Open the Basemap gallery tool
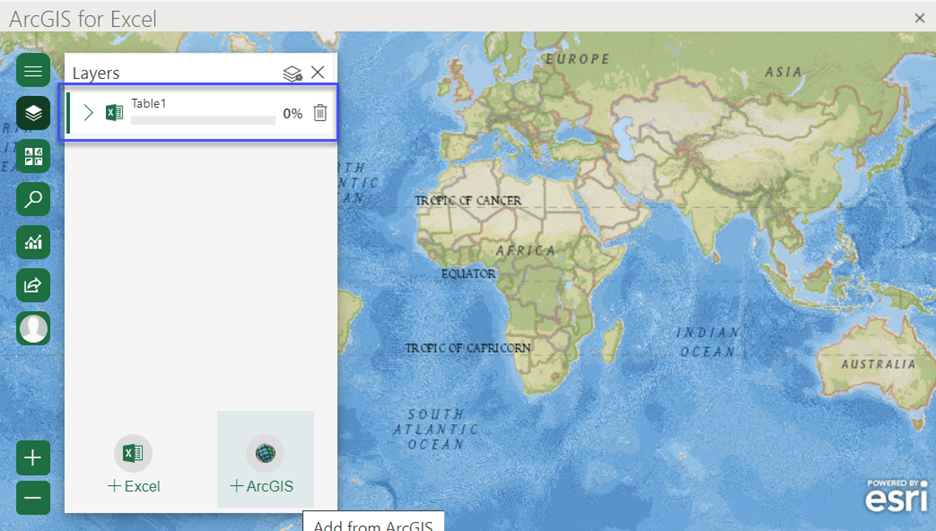Screen dimensions: 936x531 point(33,156)
